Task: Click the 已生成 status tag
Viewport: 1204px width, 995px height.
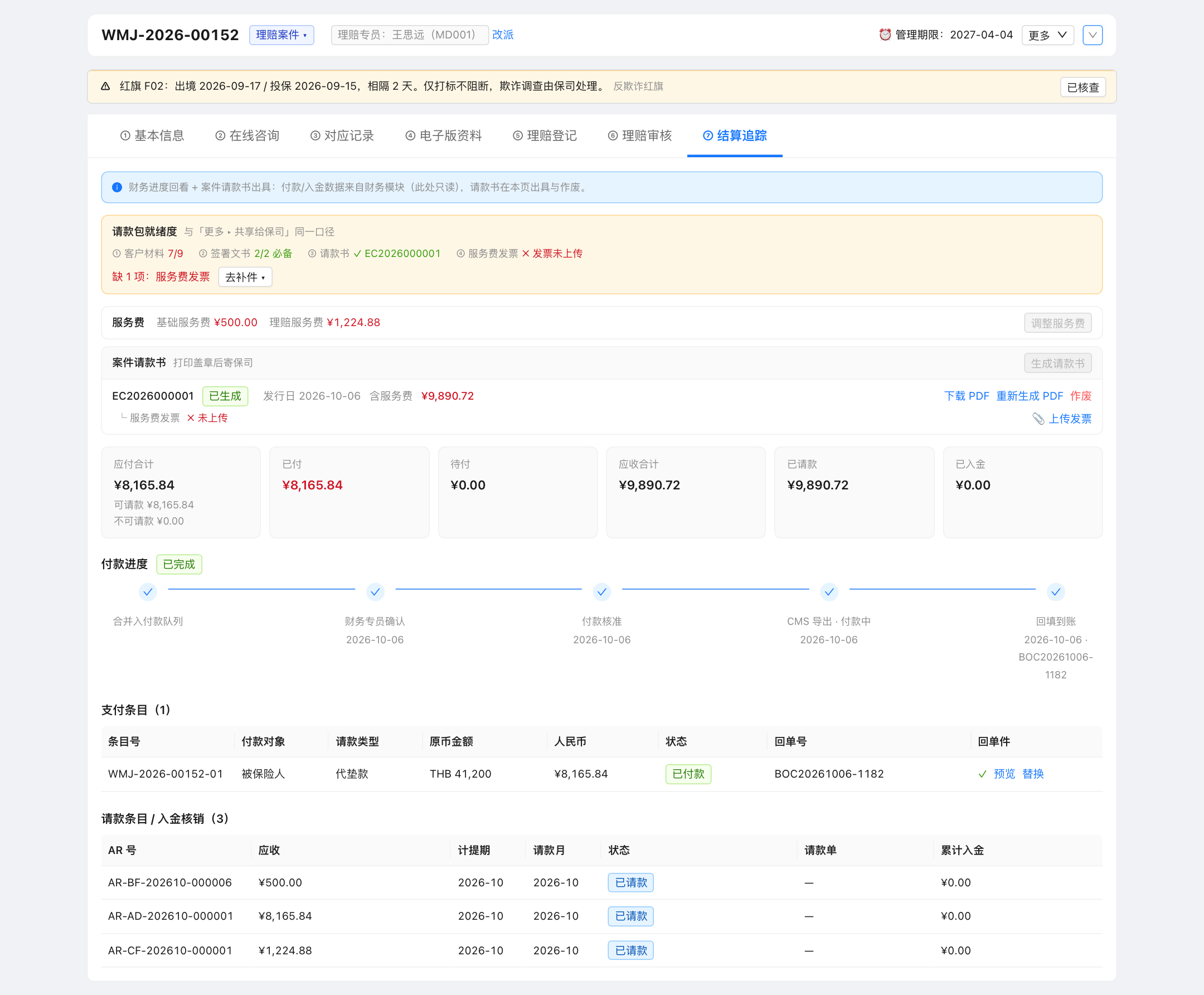Action: click(225, 396)
